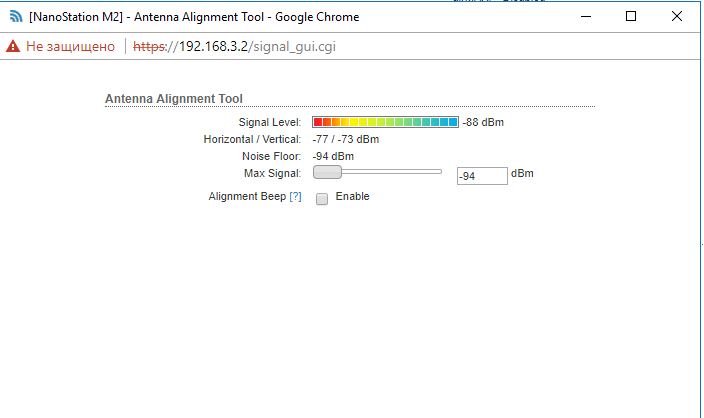Open the 'Не защищено' site security info
This screenshot has width=704, height=418.
click(70, 46)
